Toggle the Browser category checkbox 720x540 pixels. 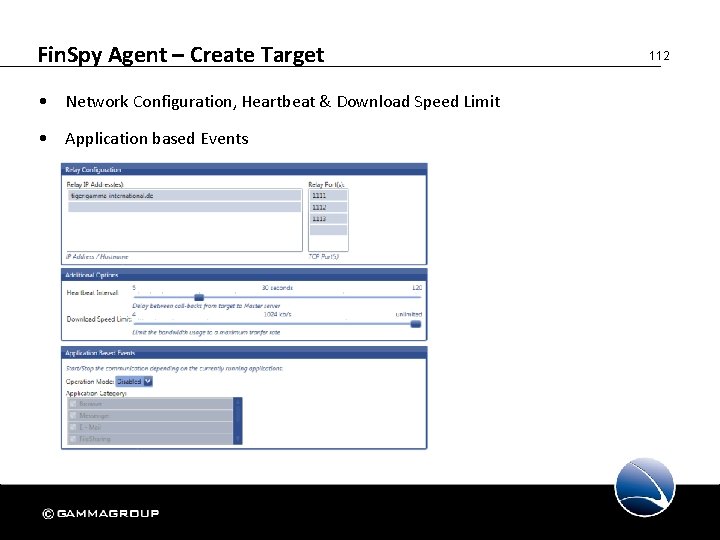[x=73, y=404]
